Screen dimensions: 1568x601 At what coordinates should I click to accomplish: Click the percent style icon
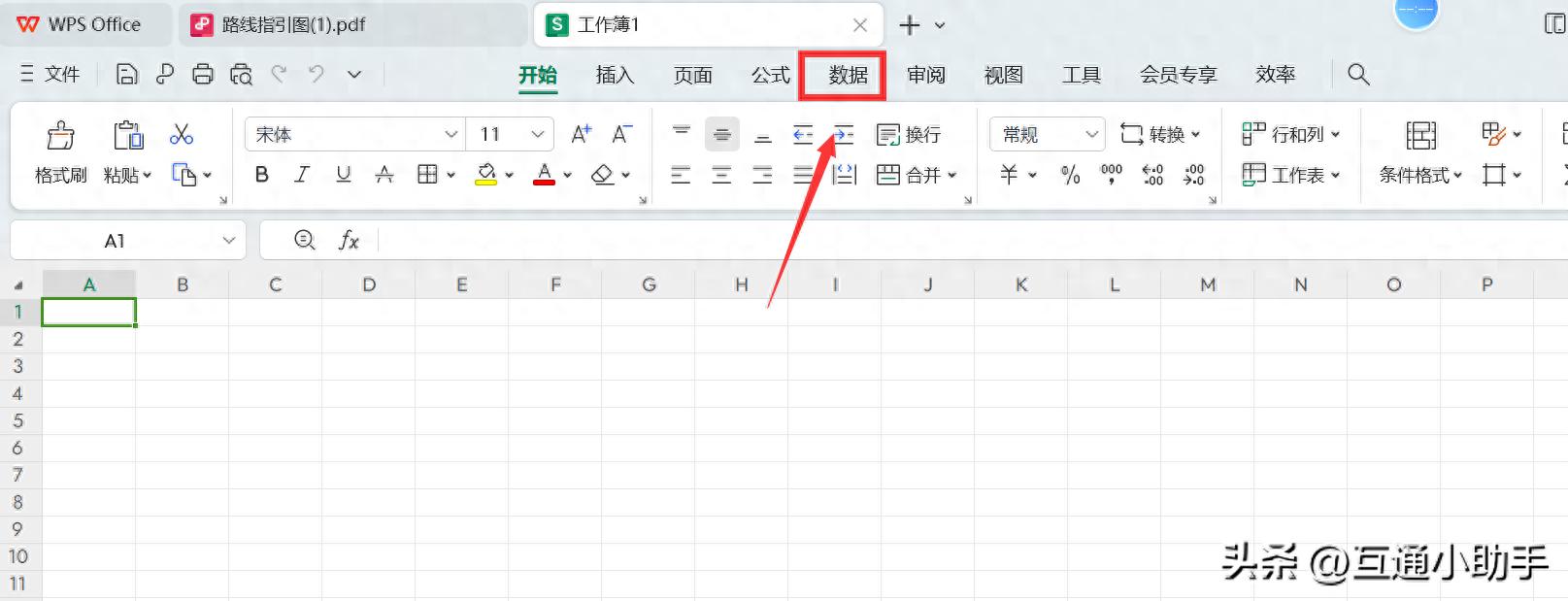(1070, 175)
